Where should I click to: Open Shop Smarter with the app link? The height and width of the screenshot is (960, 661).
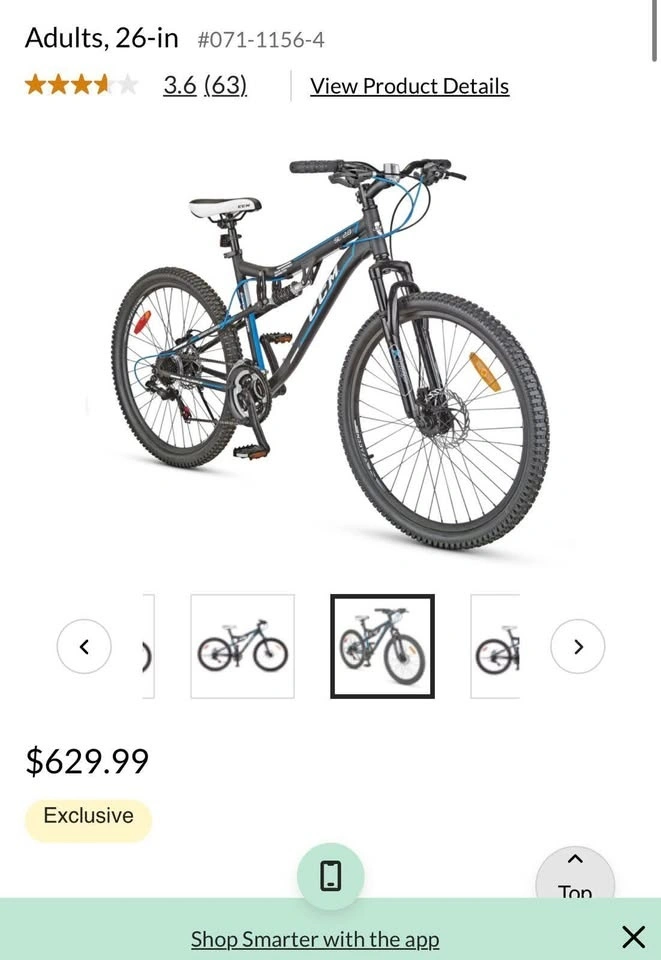(x=315, y=939)
